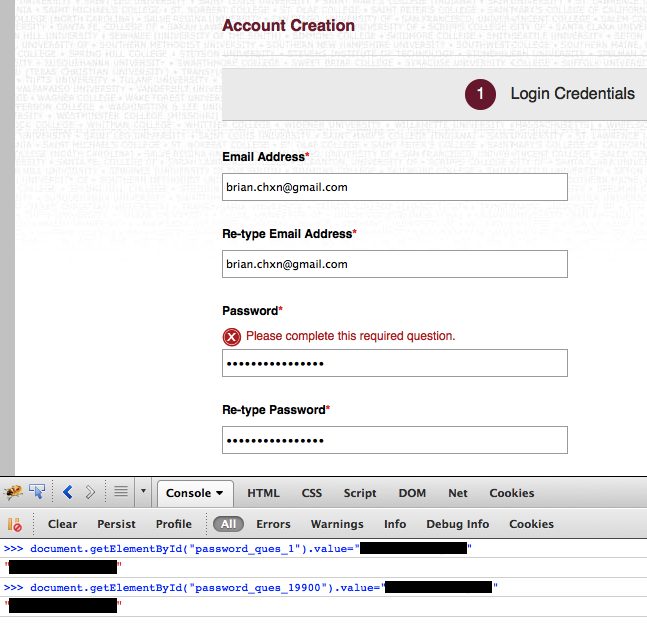647x624 pixels.
Task: Click the command list lines icon
Action: coord(120,492)
